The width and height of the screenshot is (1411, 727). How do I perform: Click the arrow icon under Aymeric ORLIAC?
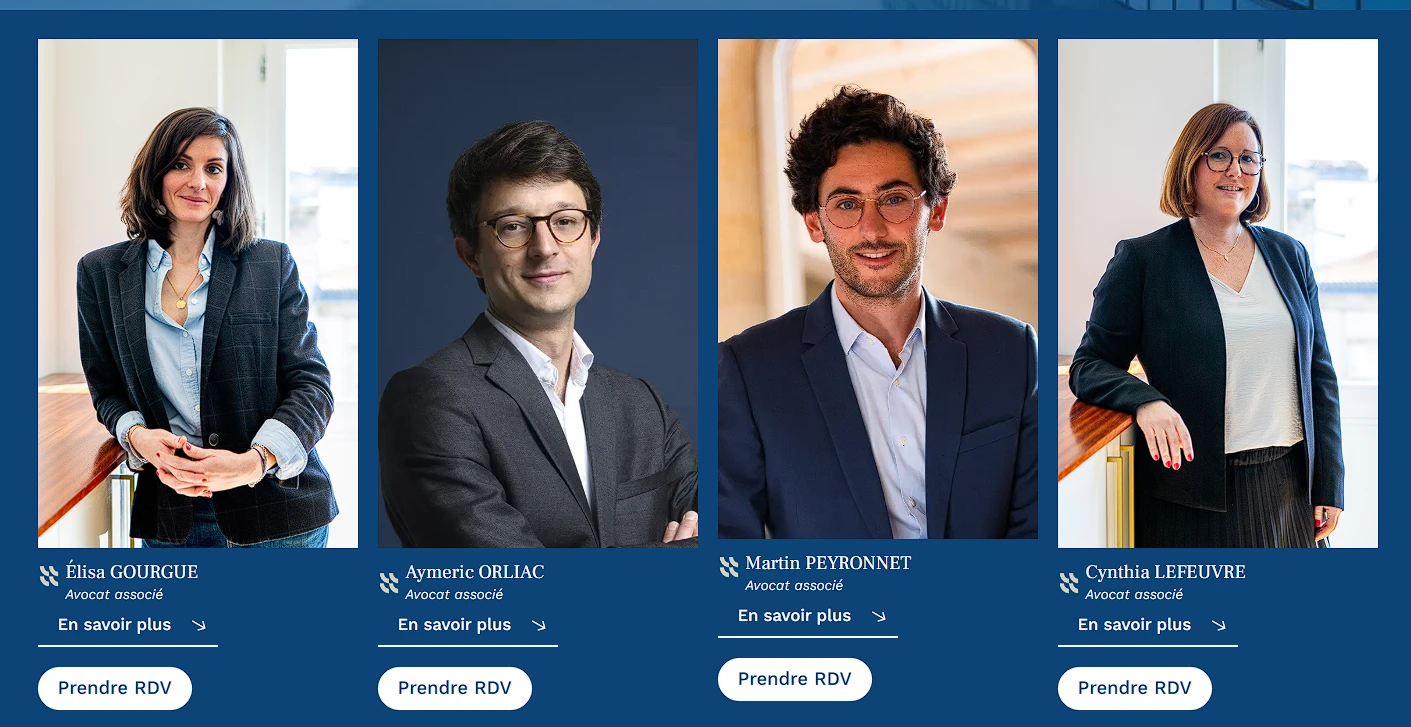point(538,625)
